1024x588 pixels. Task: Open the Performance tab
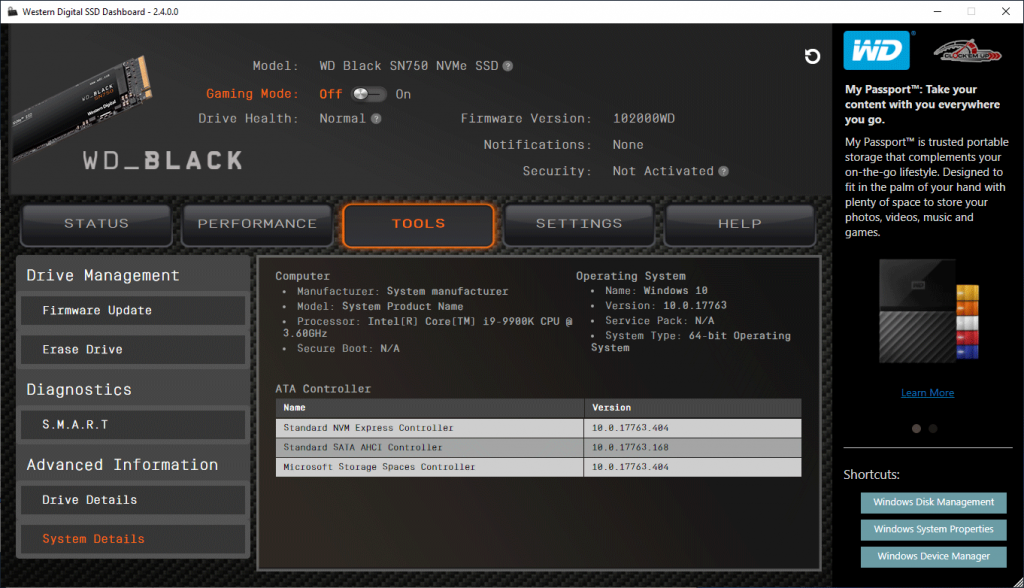pyautogui.click(x=257, y=224)
